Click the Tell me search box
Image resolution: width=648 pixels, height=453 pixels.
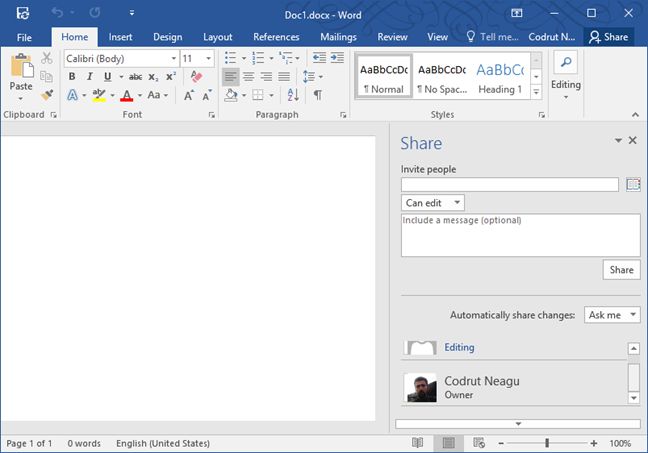coord(492,37)
